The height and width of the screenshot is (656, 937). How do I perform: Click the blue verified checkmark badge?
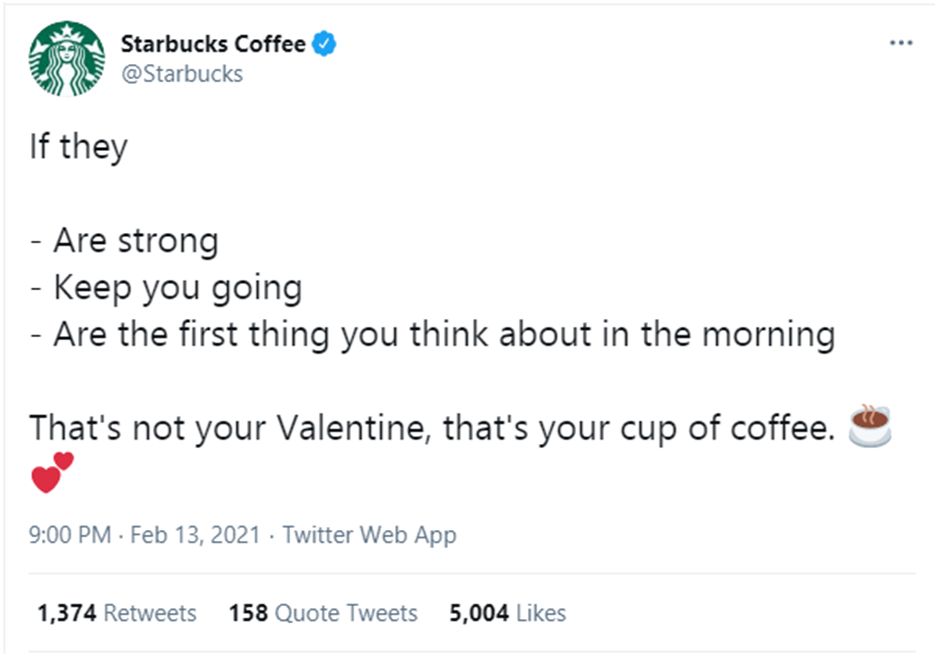(x=326, y=44)
